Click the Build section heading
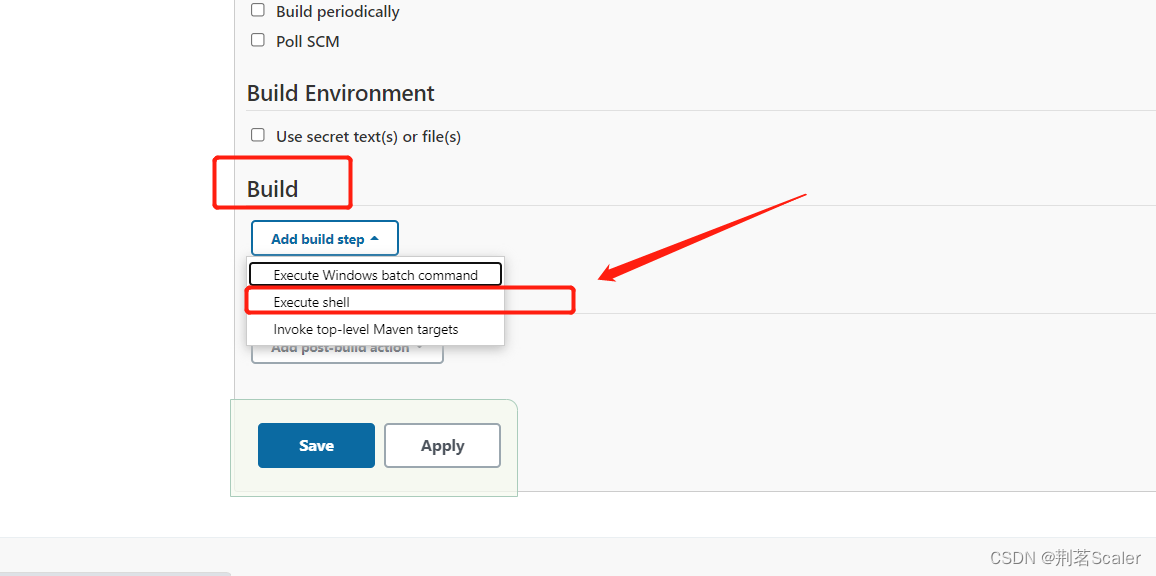 (272, 189)
